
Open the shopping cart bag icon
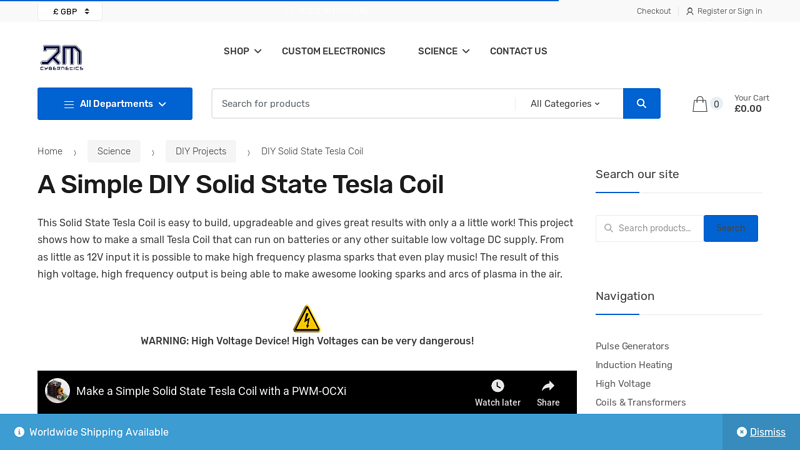(700, 104)
